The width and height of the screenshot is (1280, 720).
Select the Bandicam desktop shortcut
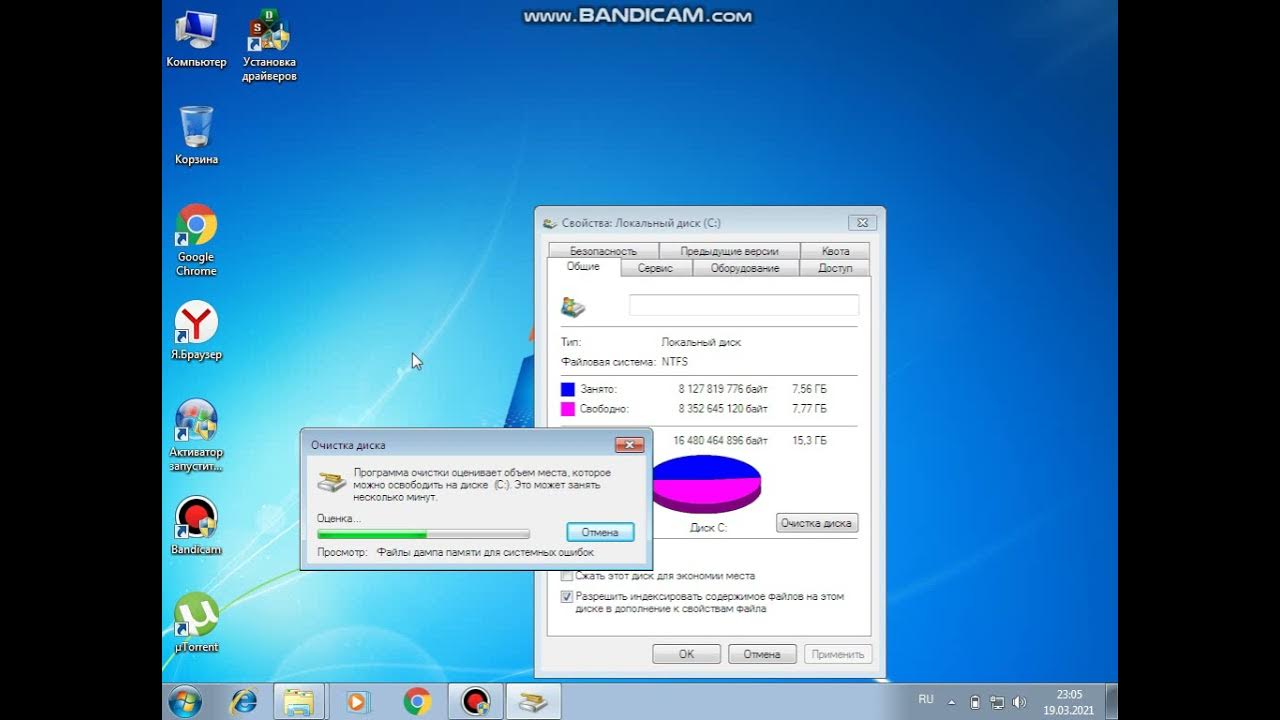196,525
